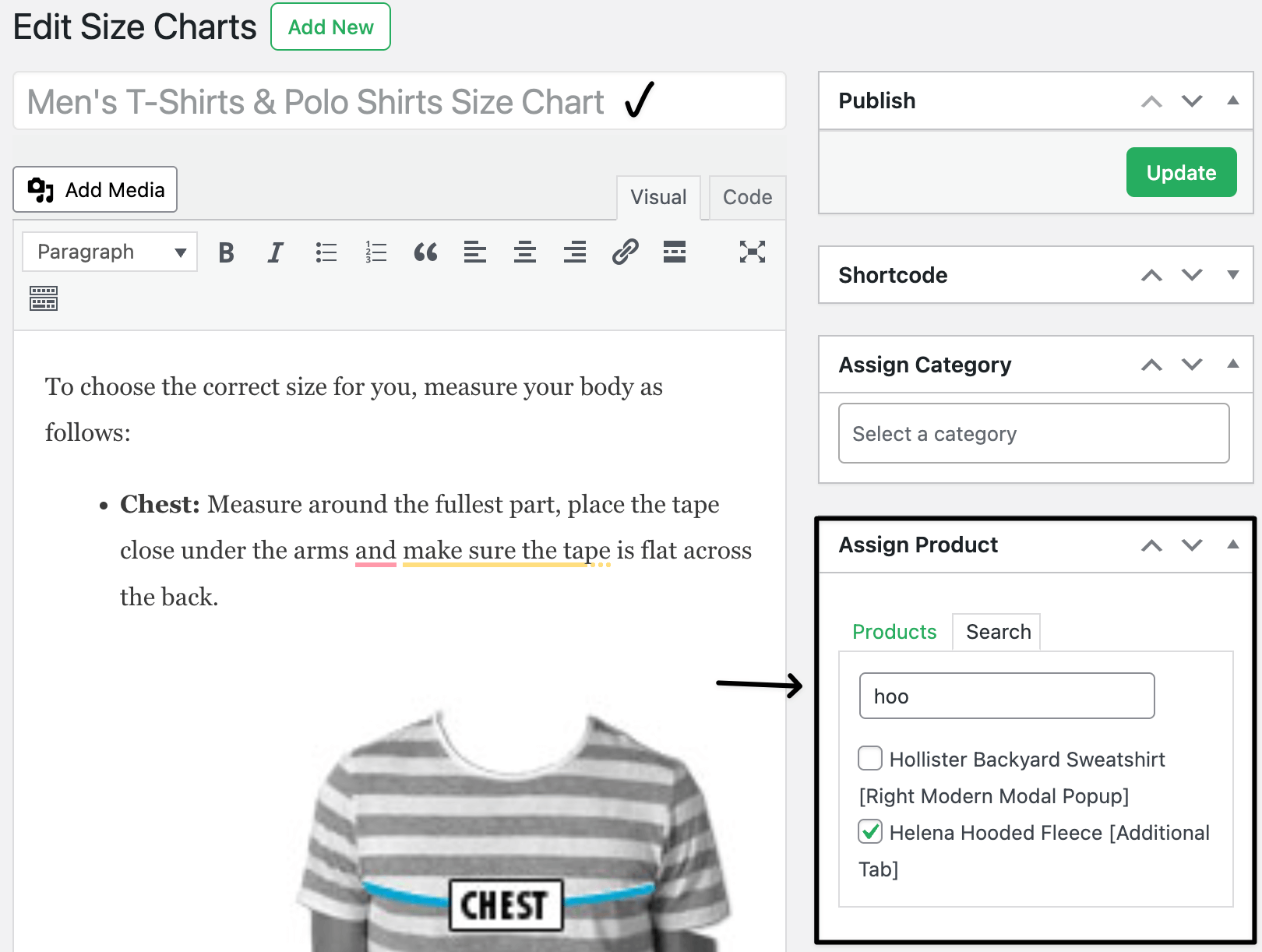The image size is (1262, 952).
Task: Click Add New to create another size chart
Action: [330, 26]
